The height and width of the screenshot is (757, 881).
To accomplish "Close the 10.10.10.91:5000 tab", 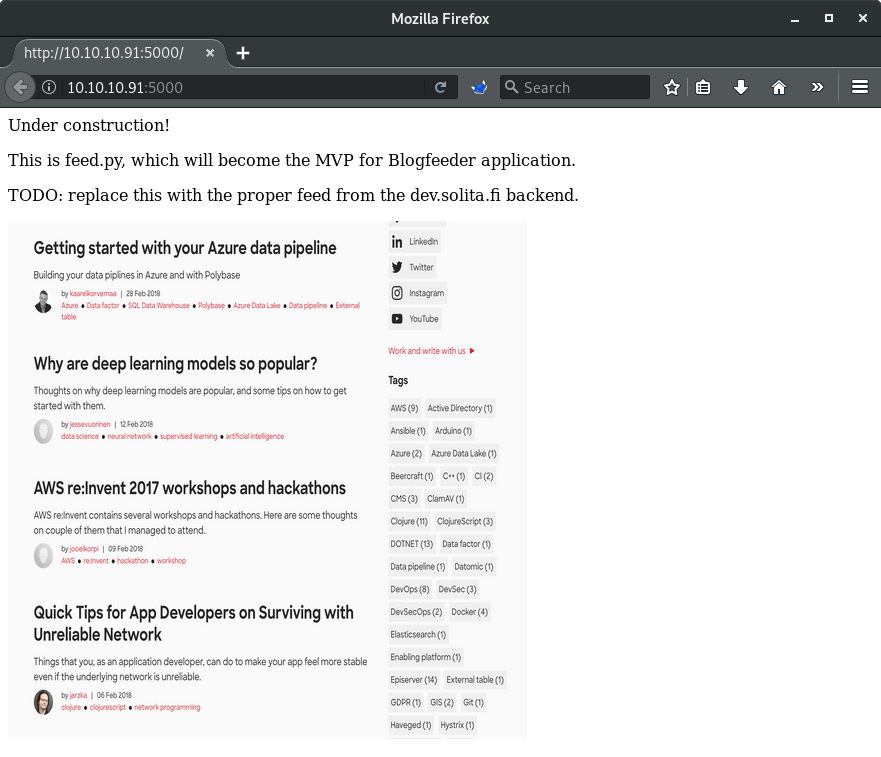I will click(x=210, y=53).
